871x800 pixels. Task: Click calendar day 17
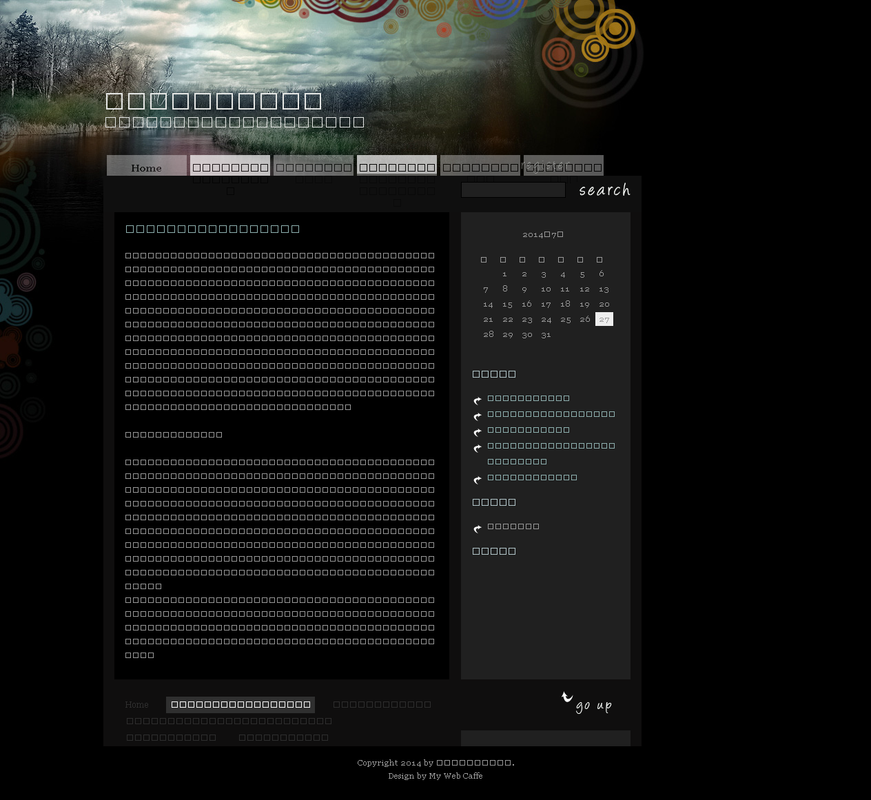[x=546, y=304]
